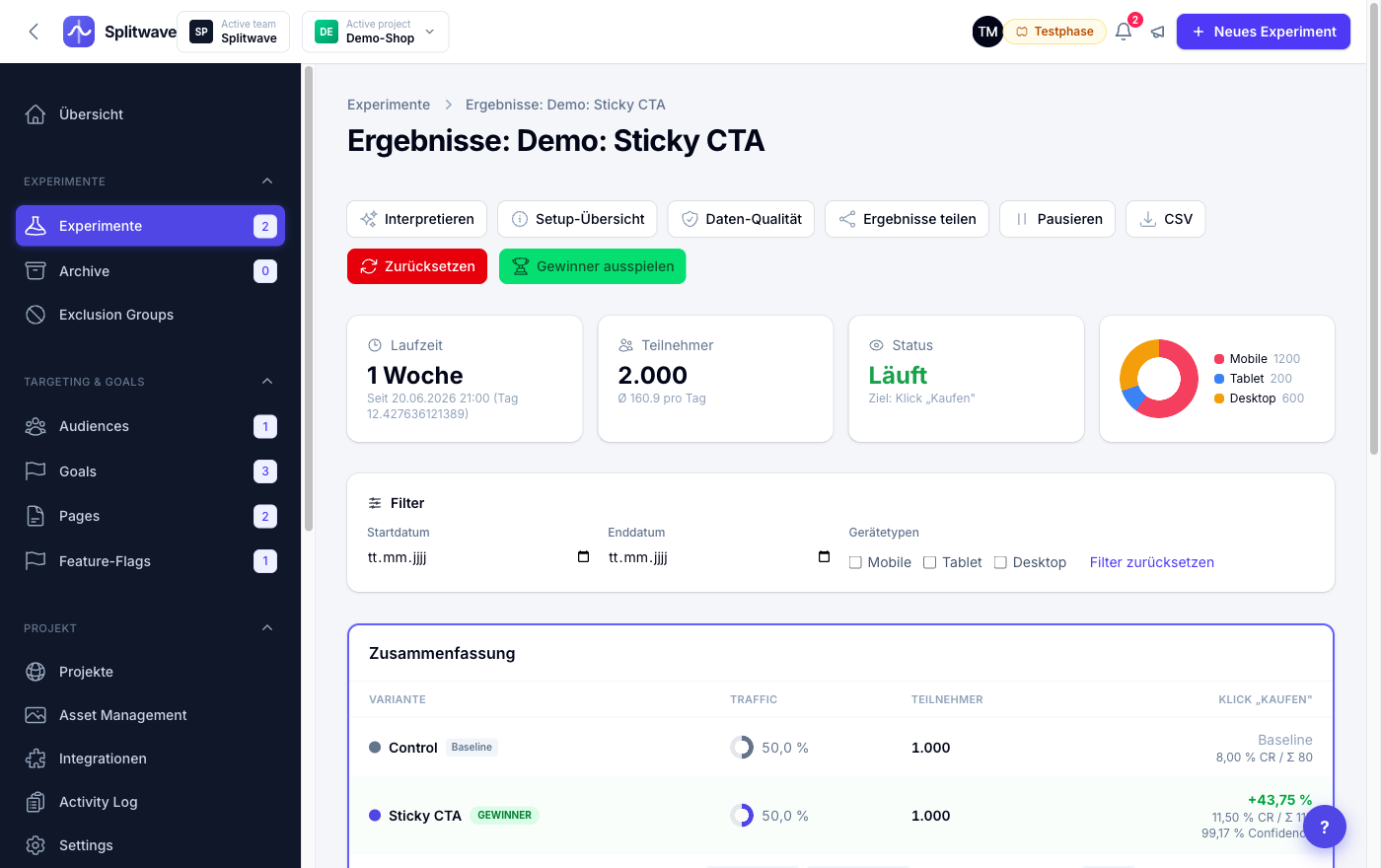Open Asset Management in sidebar

point(150,715)
